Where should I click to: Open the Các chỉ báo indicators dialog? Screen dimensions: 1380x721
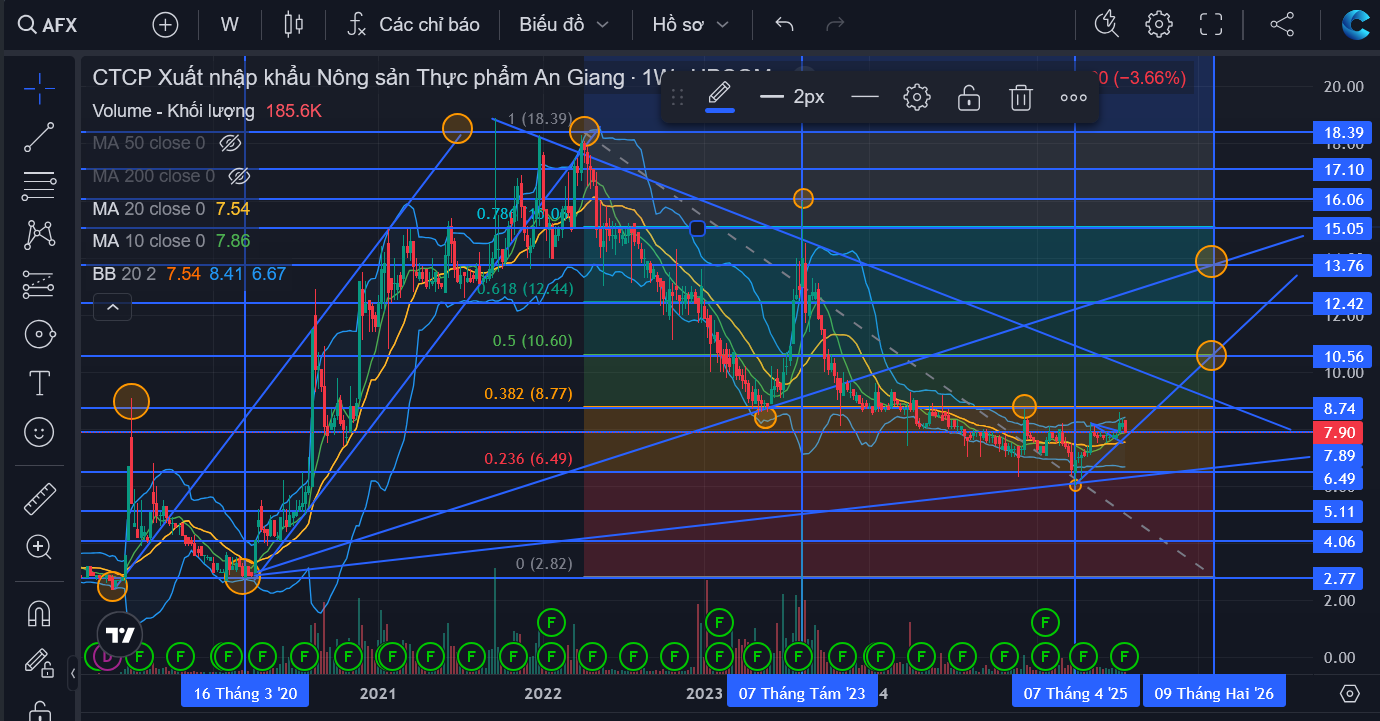(413, 25)
